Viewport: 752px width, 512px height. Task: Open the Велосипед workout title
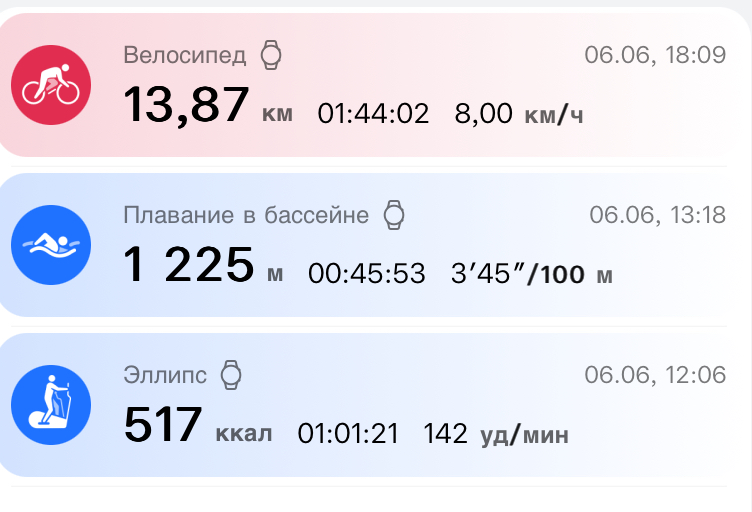[x=187, y=55]
